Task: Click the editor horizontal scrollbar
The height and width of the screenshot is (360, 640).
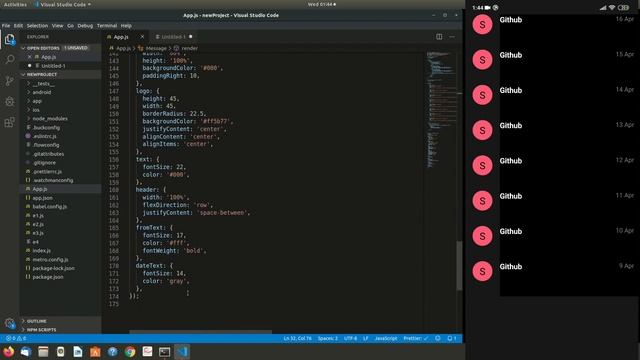Action: pyautogui.click(x=200, y=332)
